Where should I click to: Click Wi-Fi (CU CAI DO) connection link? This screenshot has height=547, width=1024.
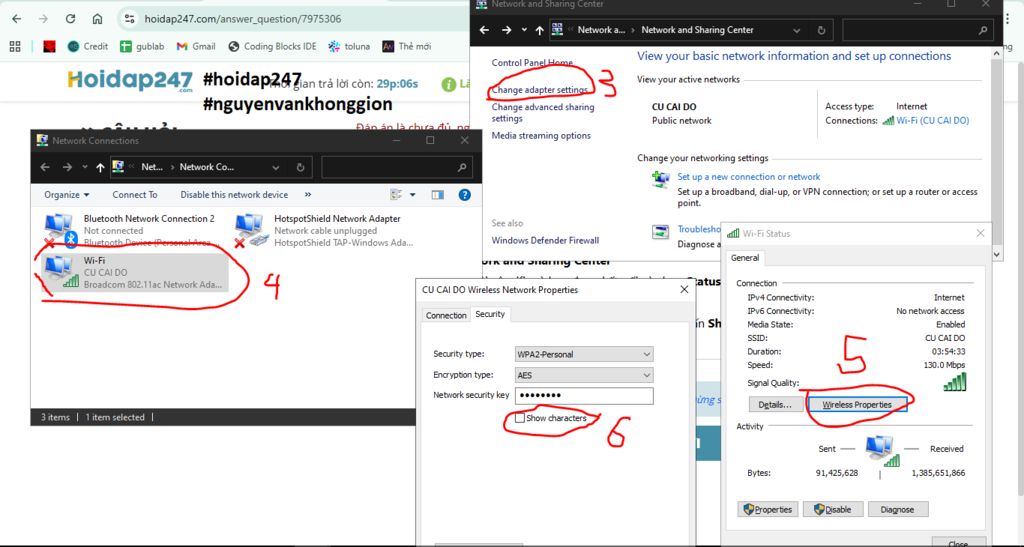point(933,121)
